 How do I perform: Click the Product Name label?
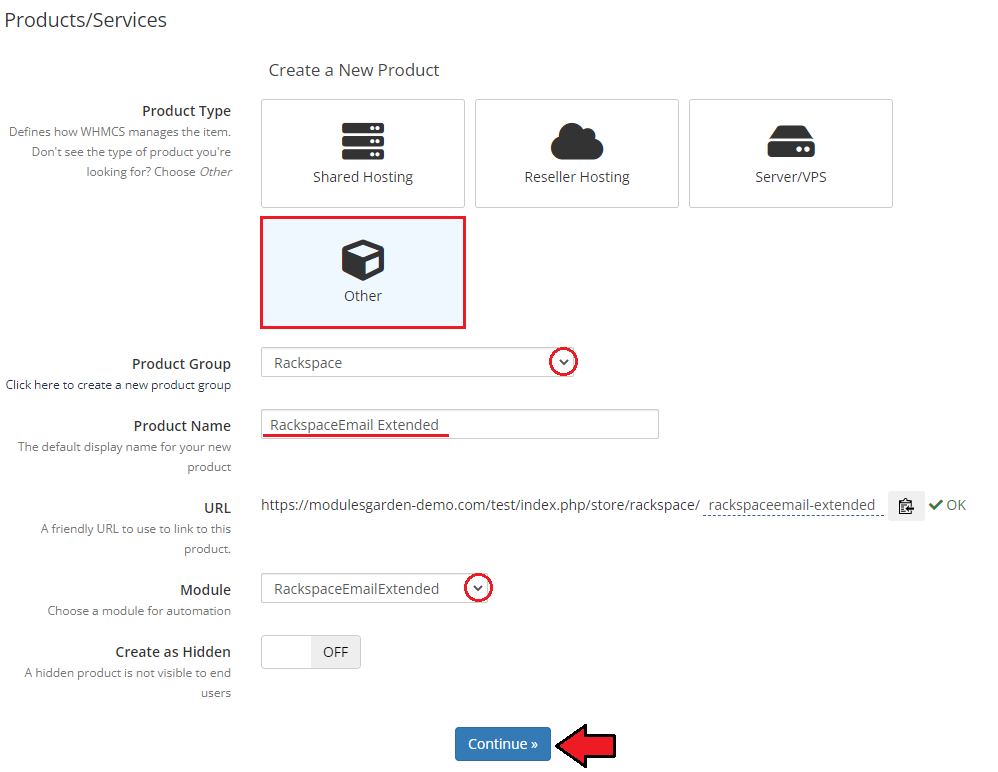[182, 426]
